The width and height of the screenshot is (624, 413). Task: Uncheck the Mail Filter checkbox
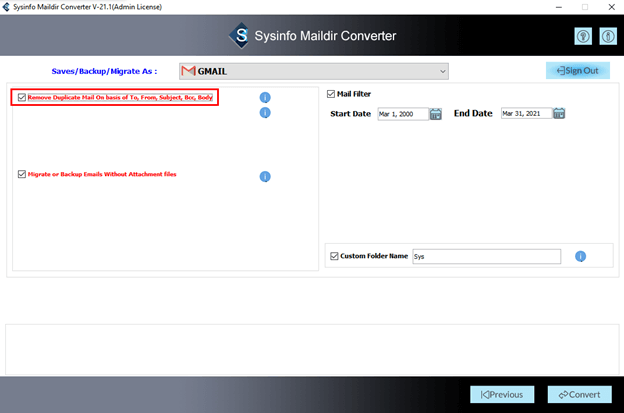coord(331,94)
